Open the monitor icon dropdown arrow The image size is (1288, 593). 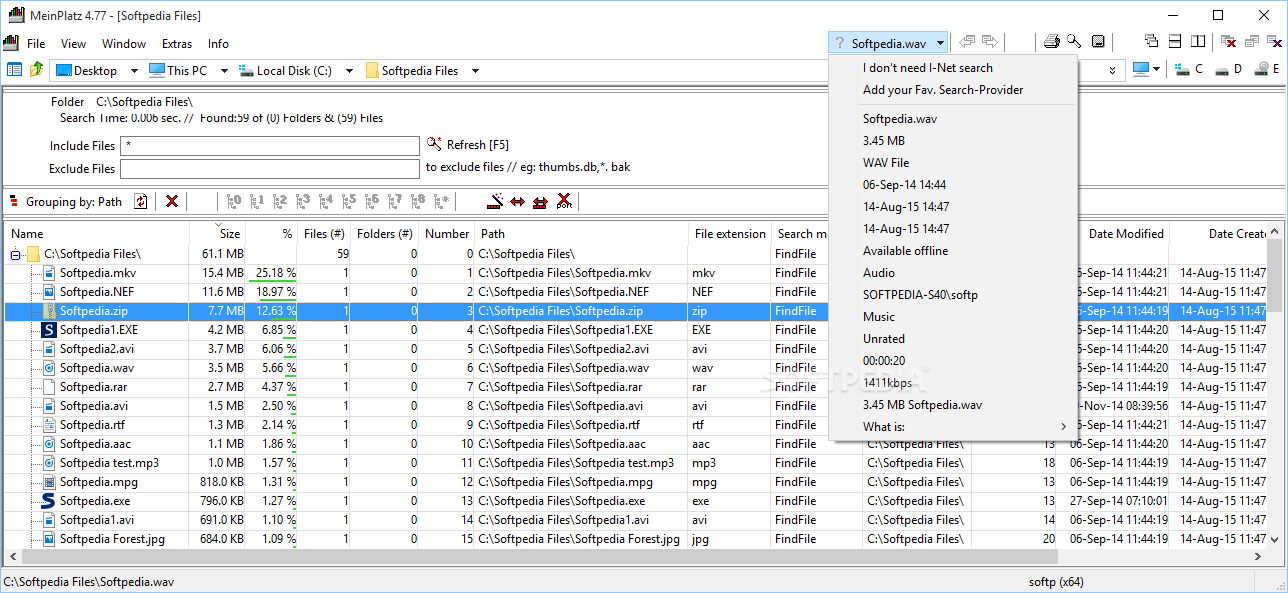point(1157,70)
